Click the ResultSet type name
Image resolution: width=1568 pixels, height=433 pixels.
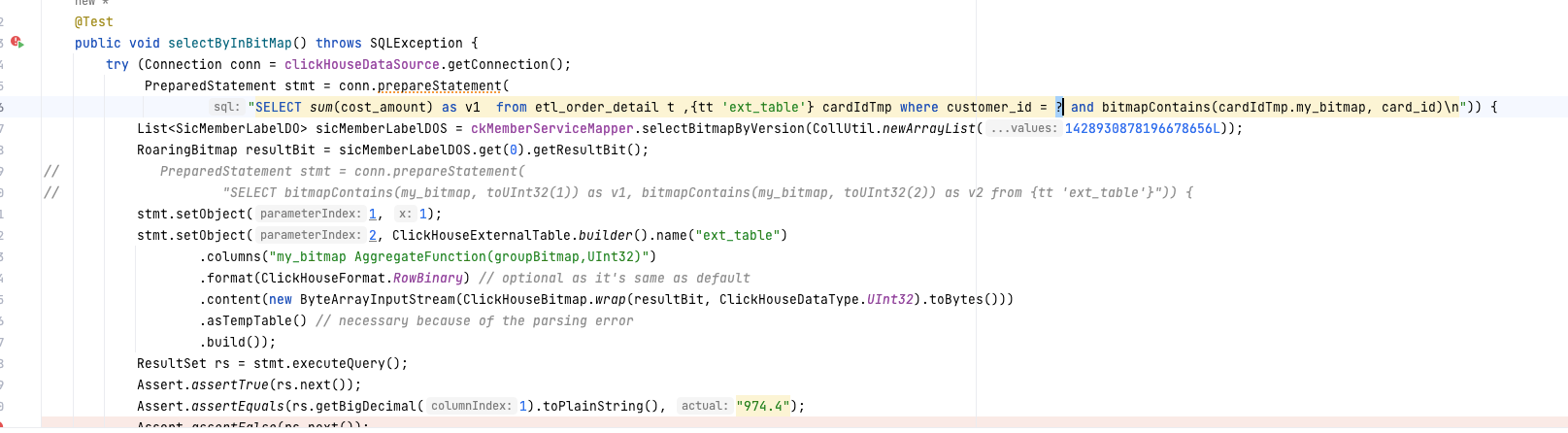tap(172, 363)
